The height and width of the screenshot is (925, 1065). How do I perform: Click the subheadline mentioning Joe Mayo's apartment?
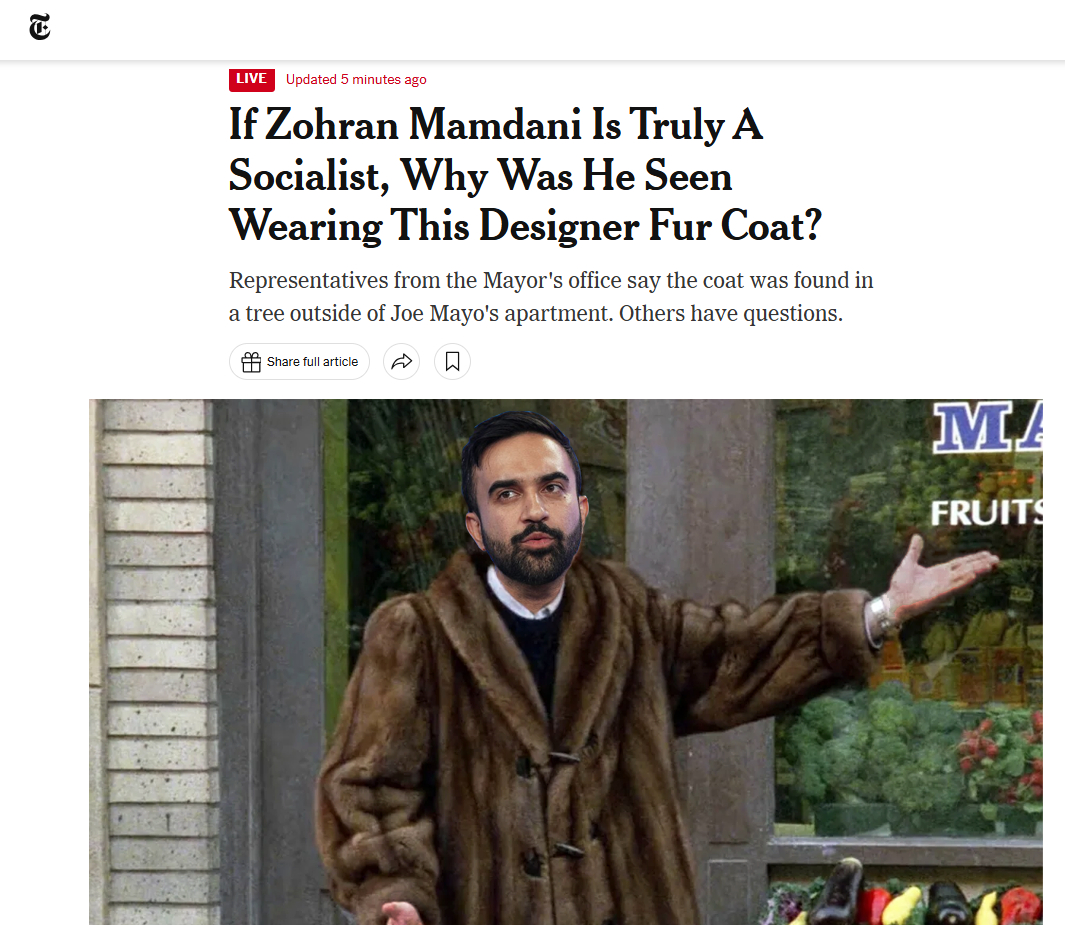[x=551, y=297]
